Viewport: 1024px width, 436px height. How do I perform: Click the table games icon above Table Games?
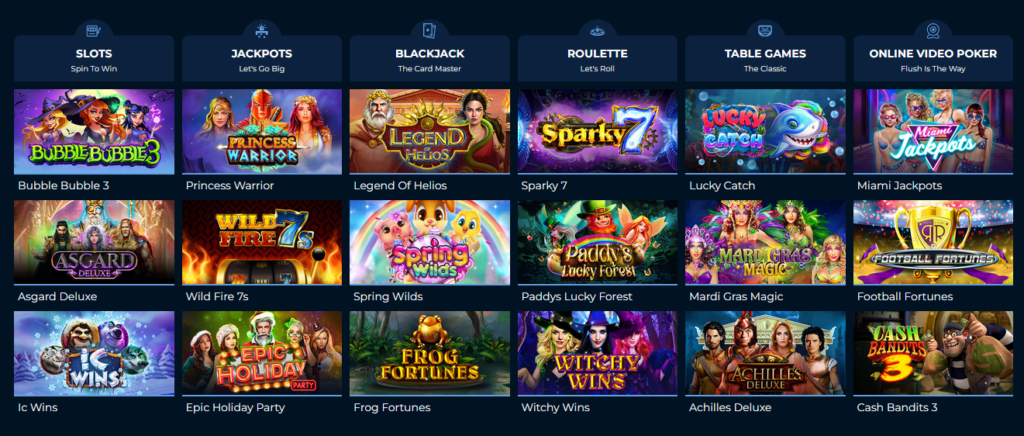tap(765, 30)
